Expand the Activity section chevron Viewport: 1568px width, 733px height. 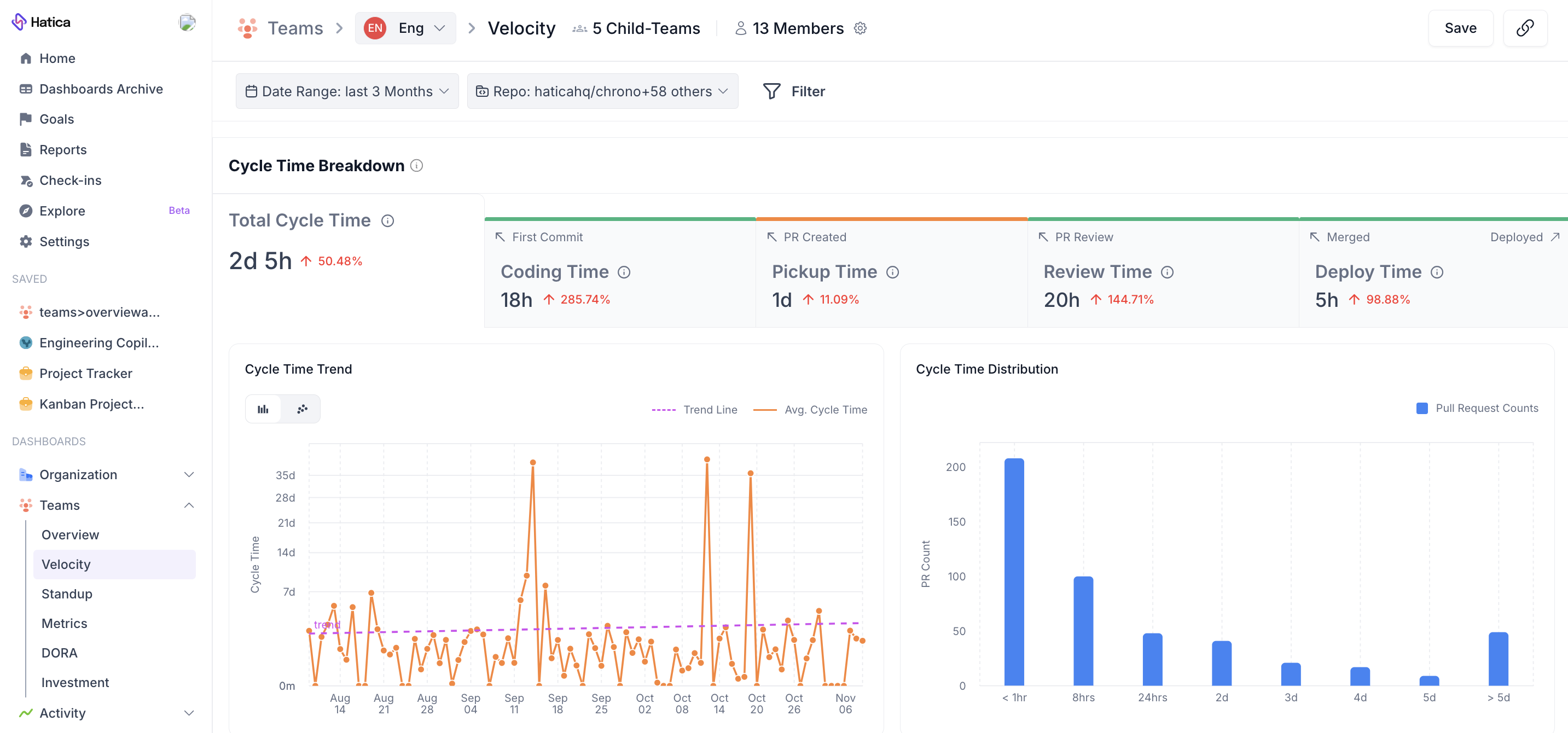pyautogui.click(x=189, y=713)
